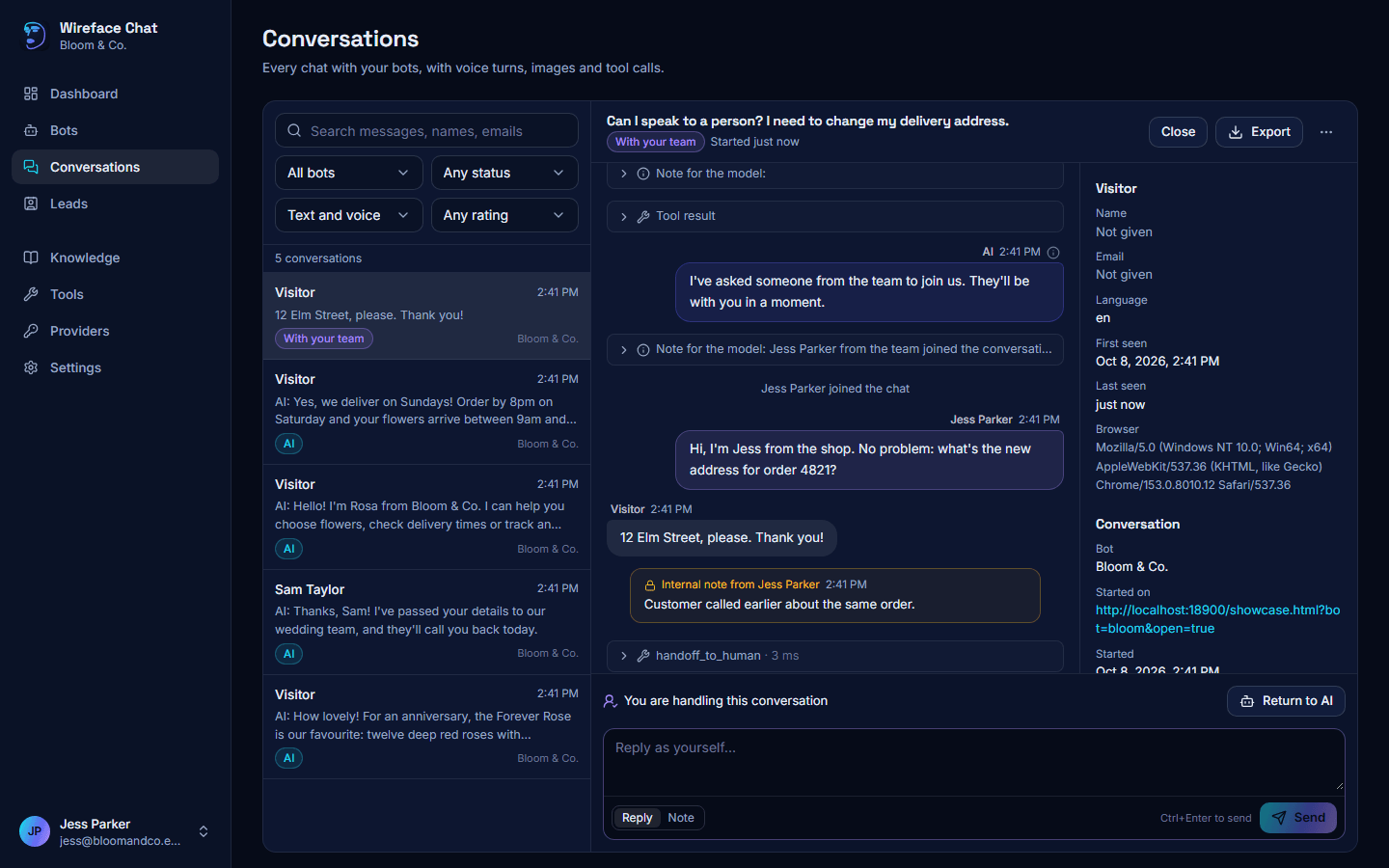Click the Settings gear icon
This screenshot has height=868, width=1389.
click(x=31, y=367)
